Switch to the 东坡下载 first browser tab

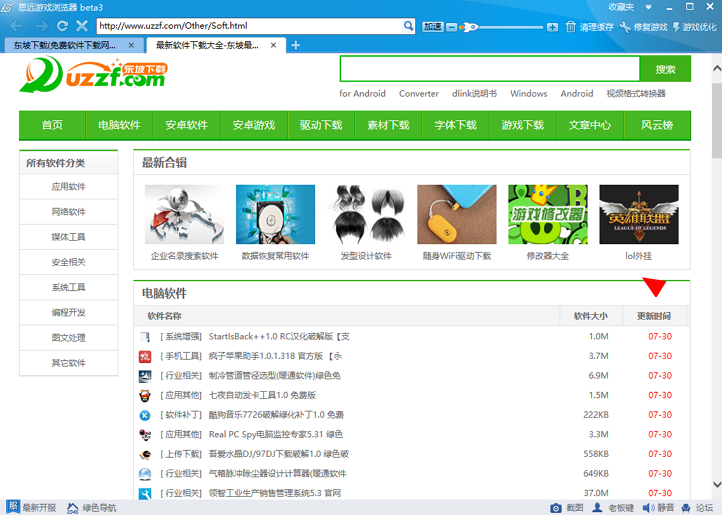click(x=70, y=45)
